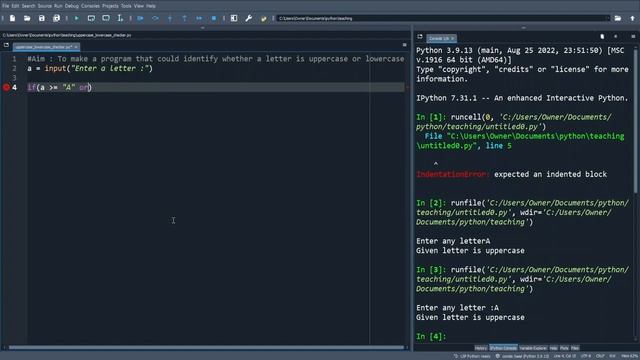
Task: Click the line and column status indicator
Action: [x=565, y=356]
